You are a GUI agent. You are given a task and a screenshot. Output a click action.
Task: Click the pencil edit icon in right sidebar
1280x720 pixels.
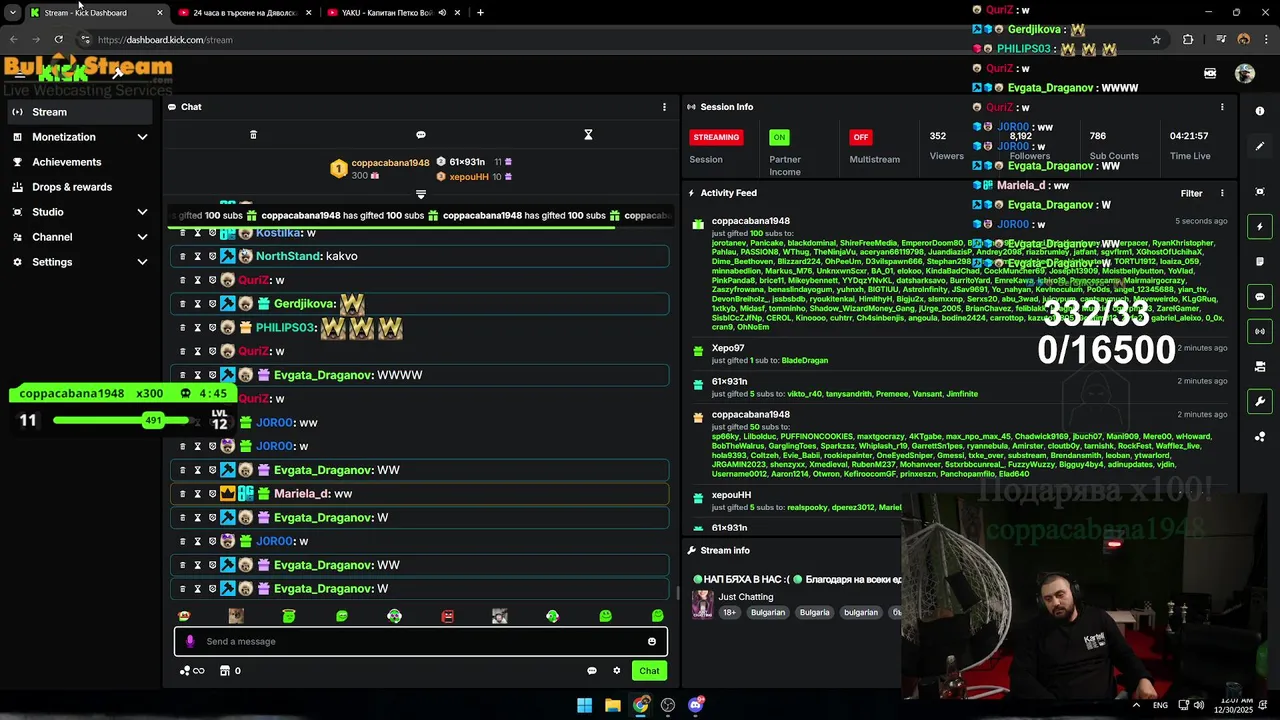(1260, 146)
